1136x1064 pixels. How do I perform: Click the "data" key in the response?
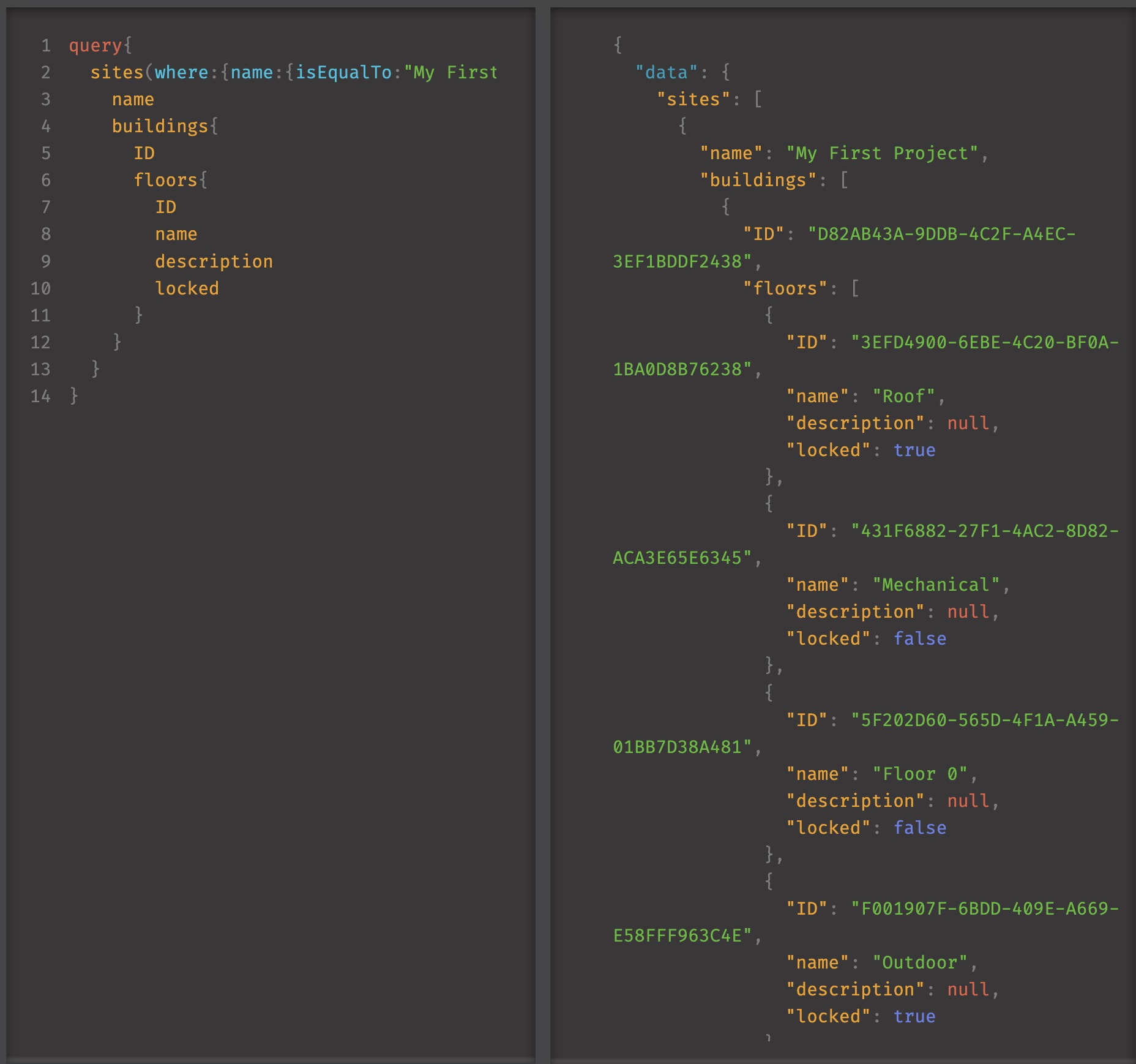(667, 72)
